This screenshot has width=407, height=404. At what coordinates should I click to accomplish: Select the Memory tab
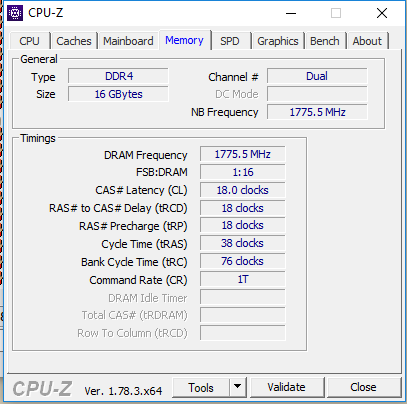[184, 40]
